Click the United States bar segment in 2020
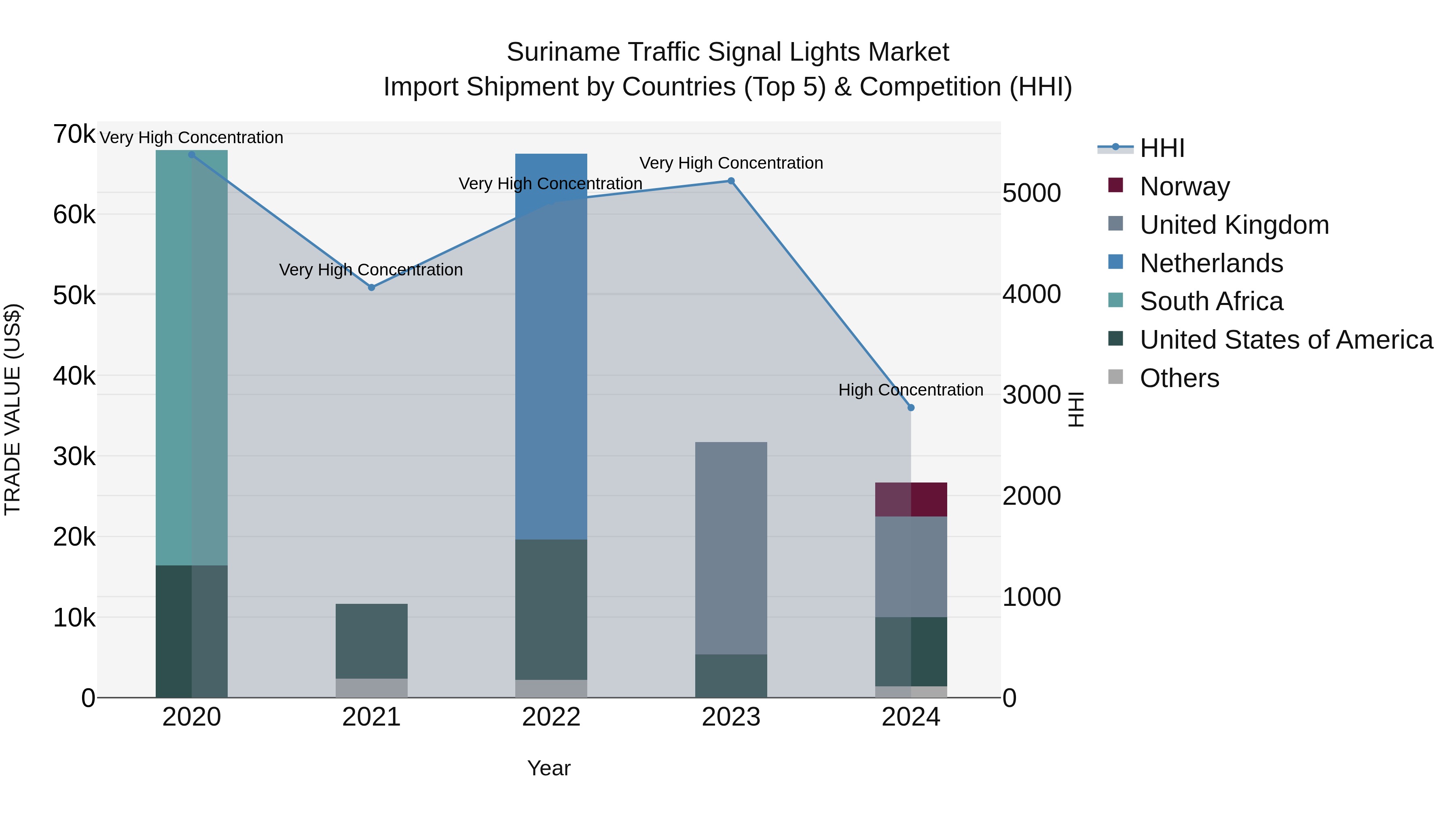This screenshot has width=1456, height=819. (192, 631)
